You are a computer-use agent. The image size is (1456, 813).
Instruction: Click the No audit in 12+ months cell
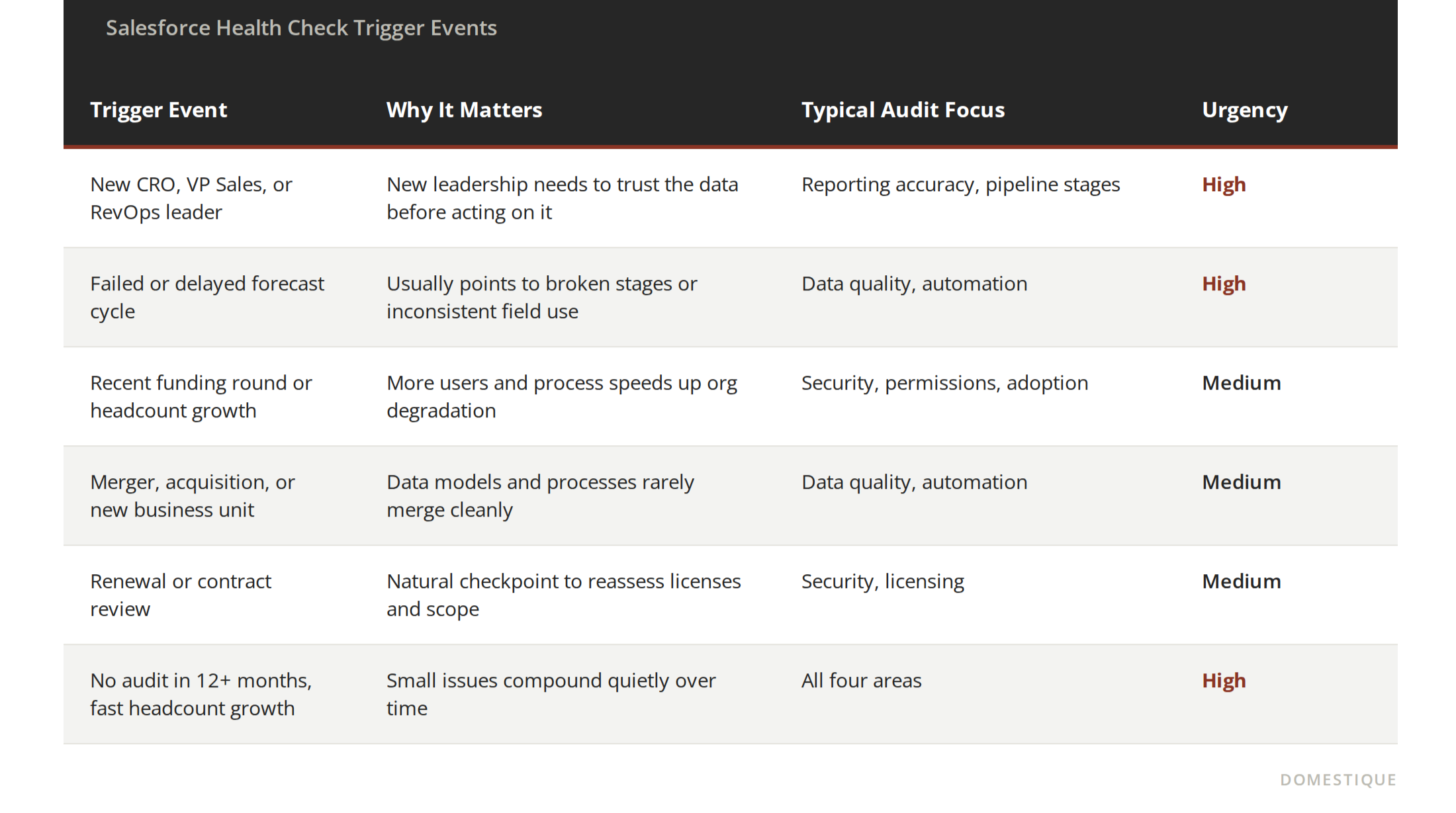(201, 694)
